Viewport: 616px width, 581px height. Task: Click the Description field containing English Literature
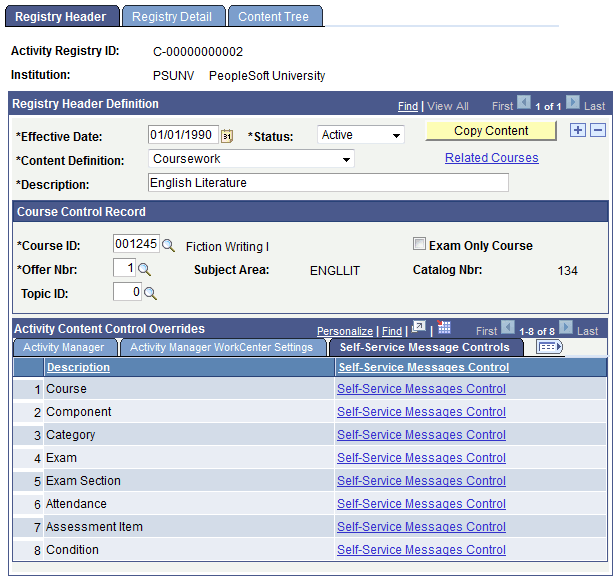click(328, 183)
